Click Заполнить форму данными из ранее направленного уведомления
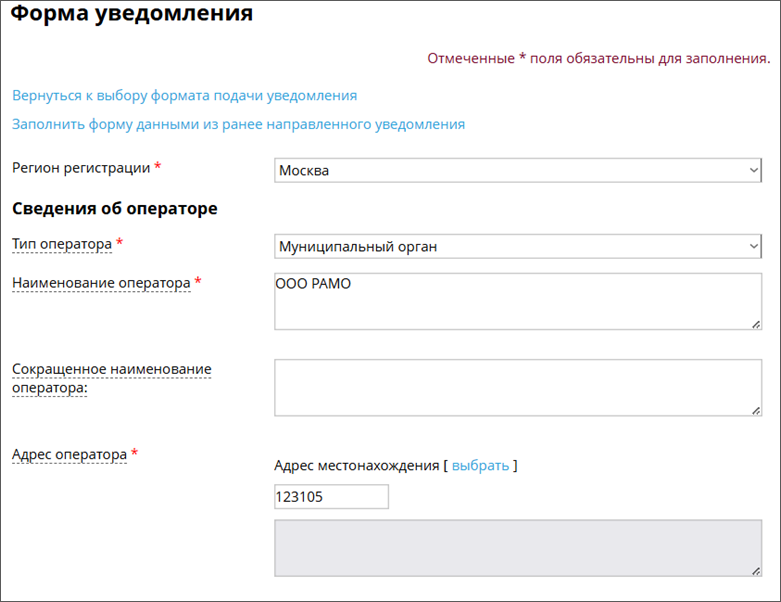Viewport: 781px width, 602px height. [238, 124]
